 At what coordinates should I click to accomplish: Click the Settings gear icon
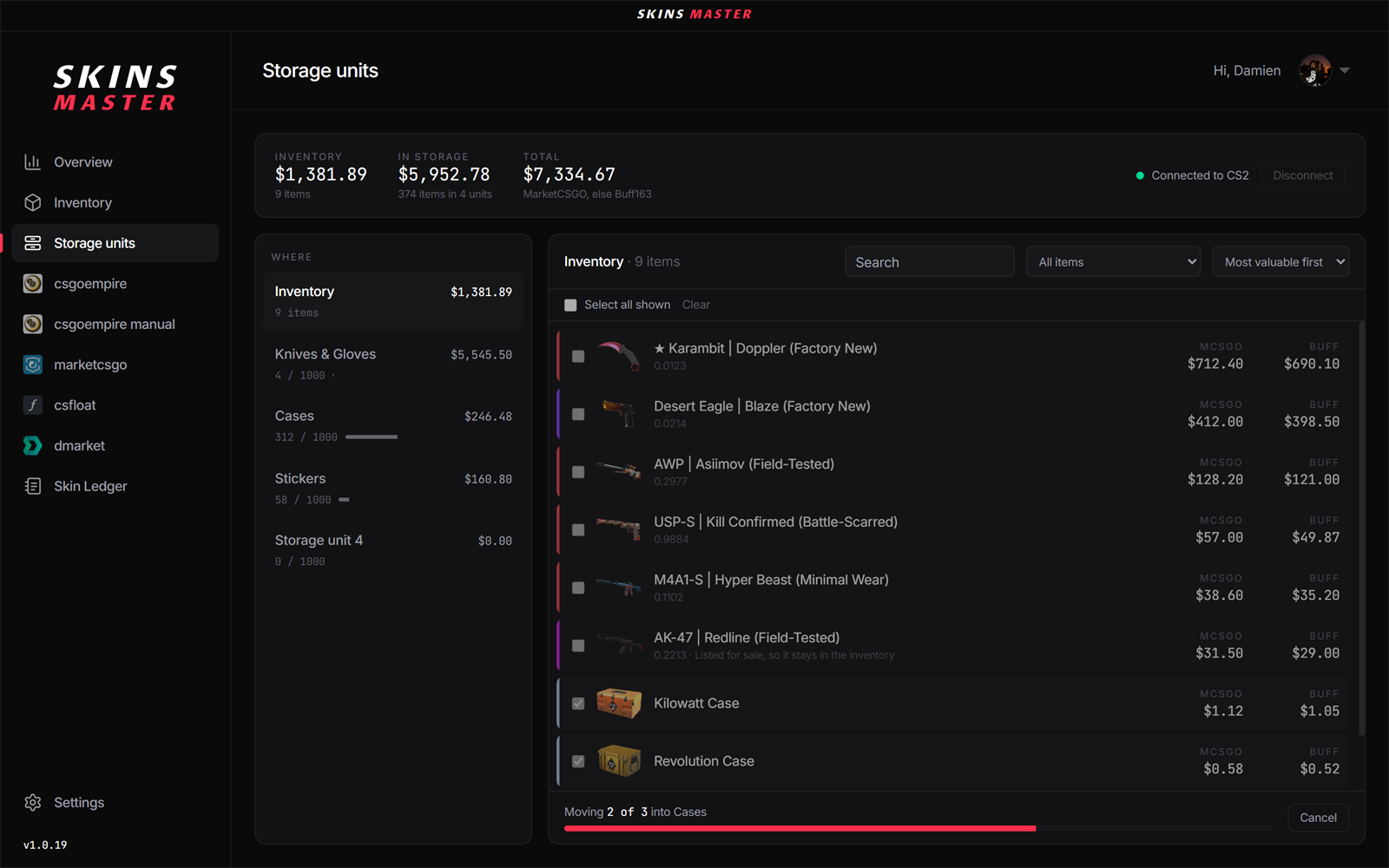point(33,803)
